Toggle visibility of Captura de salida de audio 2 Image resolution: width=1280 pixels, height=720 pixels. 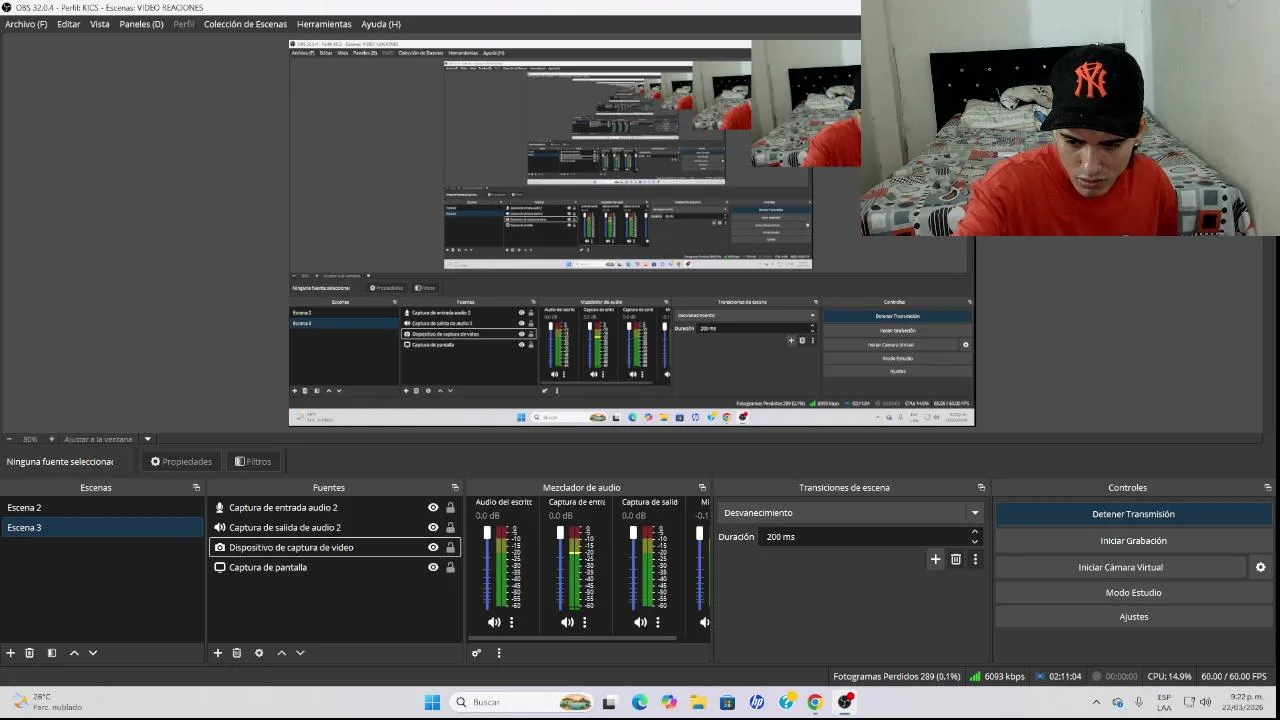pos(433,528)
